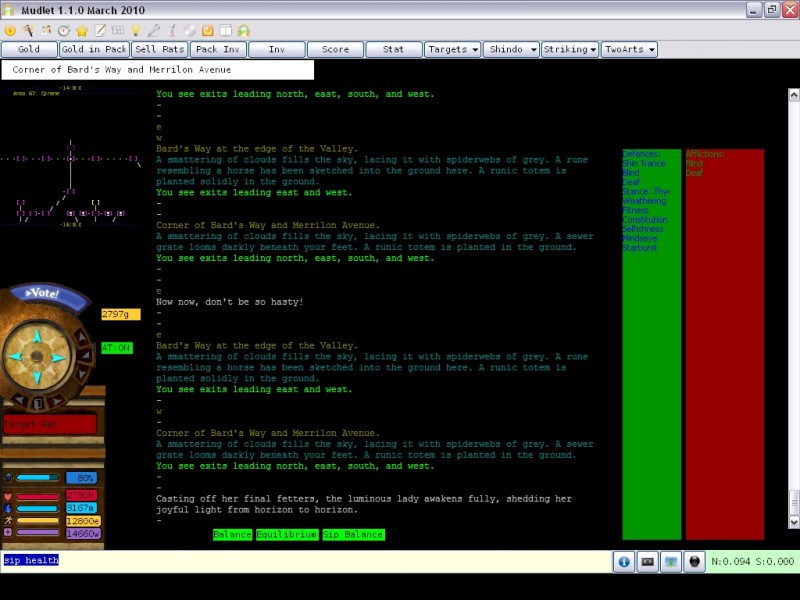Click the green Equilibrium indicator
800x600 pixels.
point(287,535)
